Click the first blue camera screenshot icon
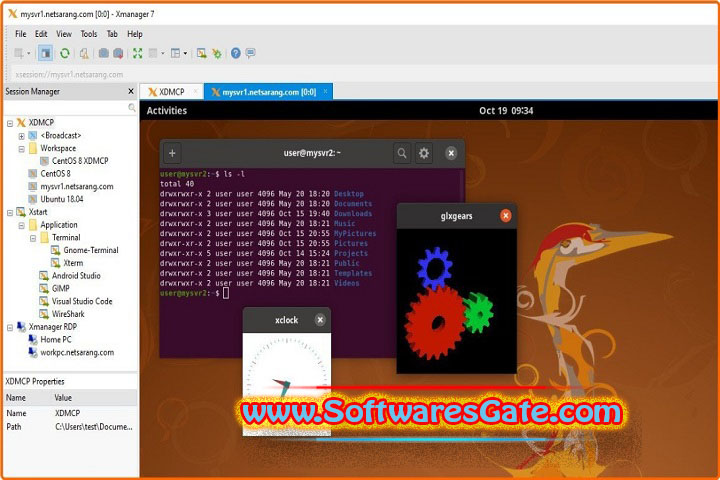The image size is (720, 480). click(103, 53)
